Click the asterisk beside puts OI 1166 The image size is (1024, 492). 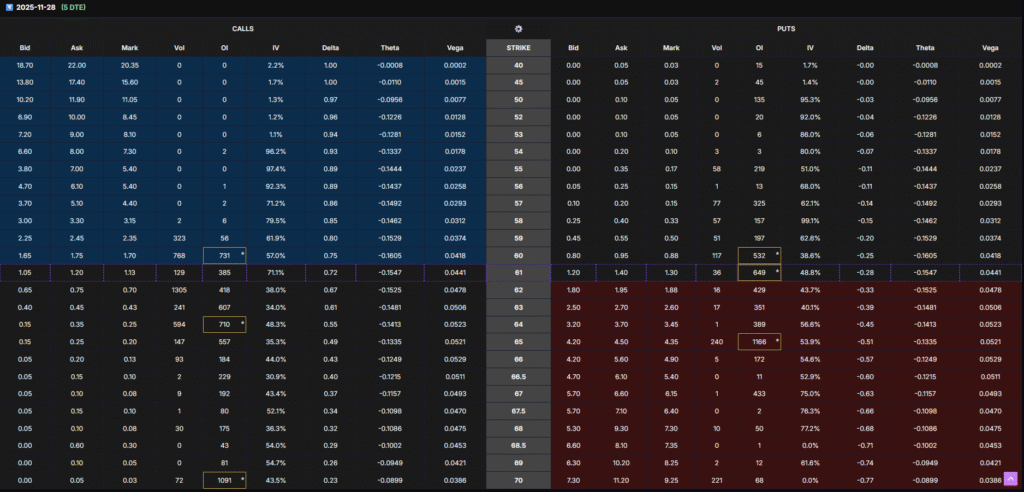tap(777, 339)
